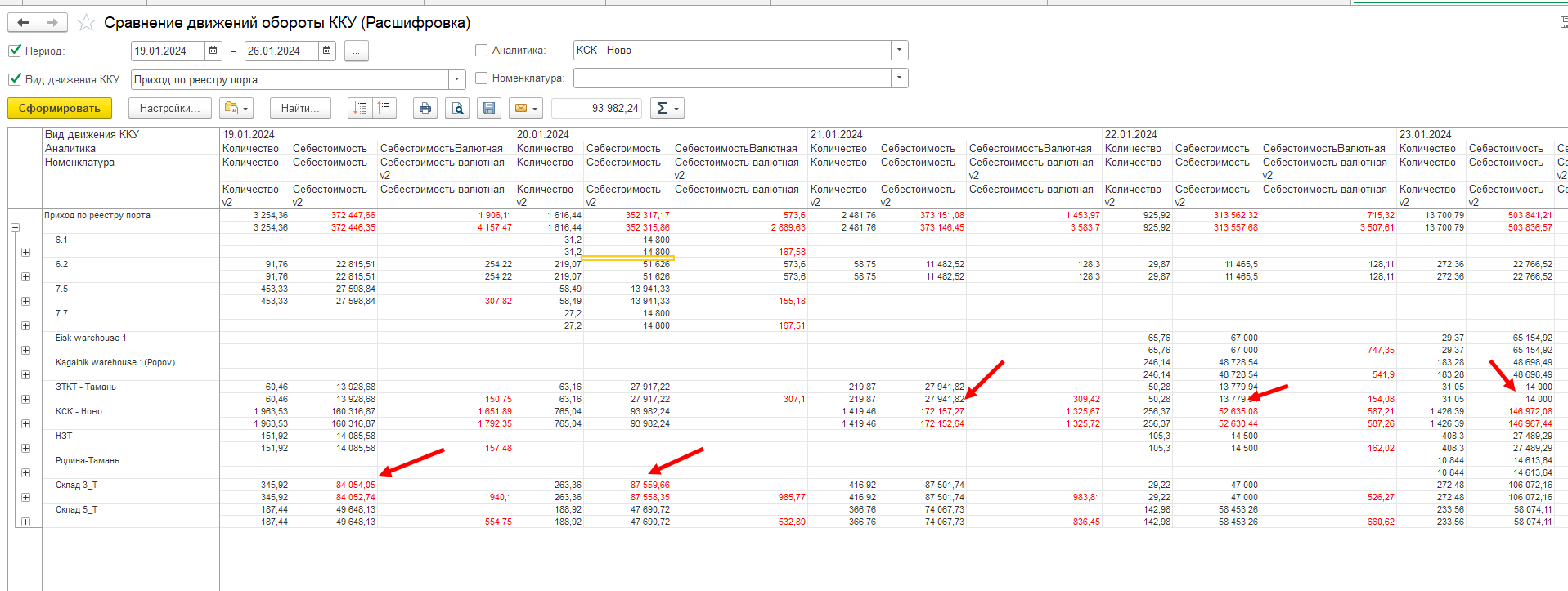Enable the Номенклатура filter checkbox
The height and width of the screenshot is (591, 1568).
(x=481, y=78)
